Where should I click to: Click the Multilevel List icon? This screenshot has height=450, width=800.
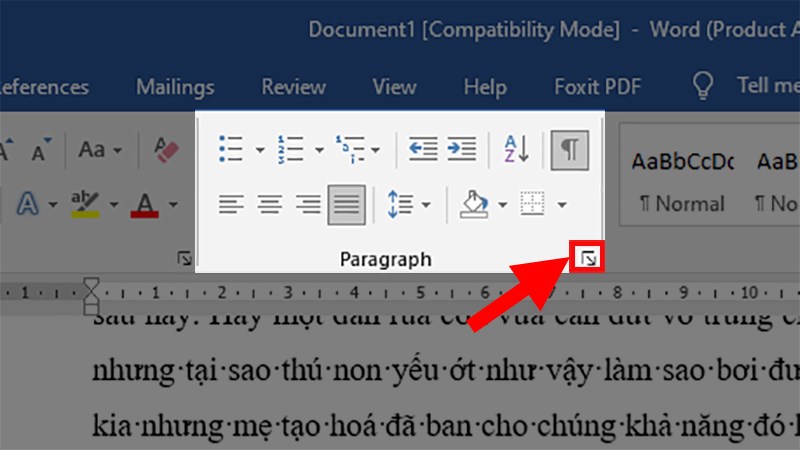click(x=350, y=149)
